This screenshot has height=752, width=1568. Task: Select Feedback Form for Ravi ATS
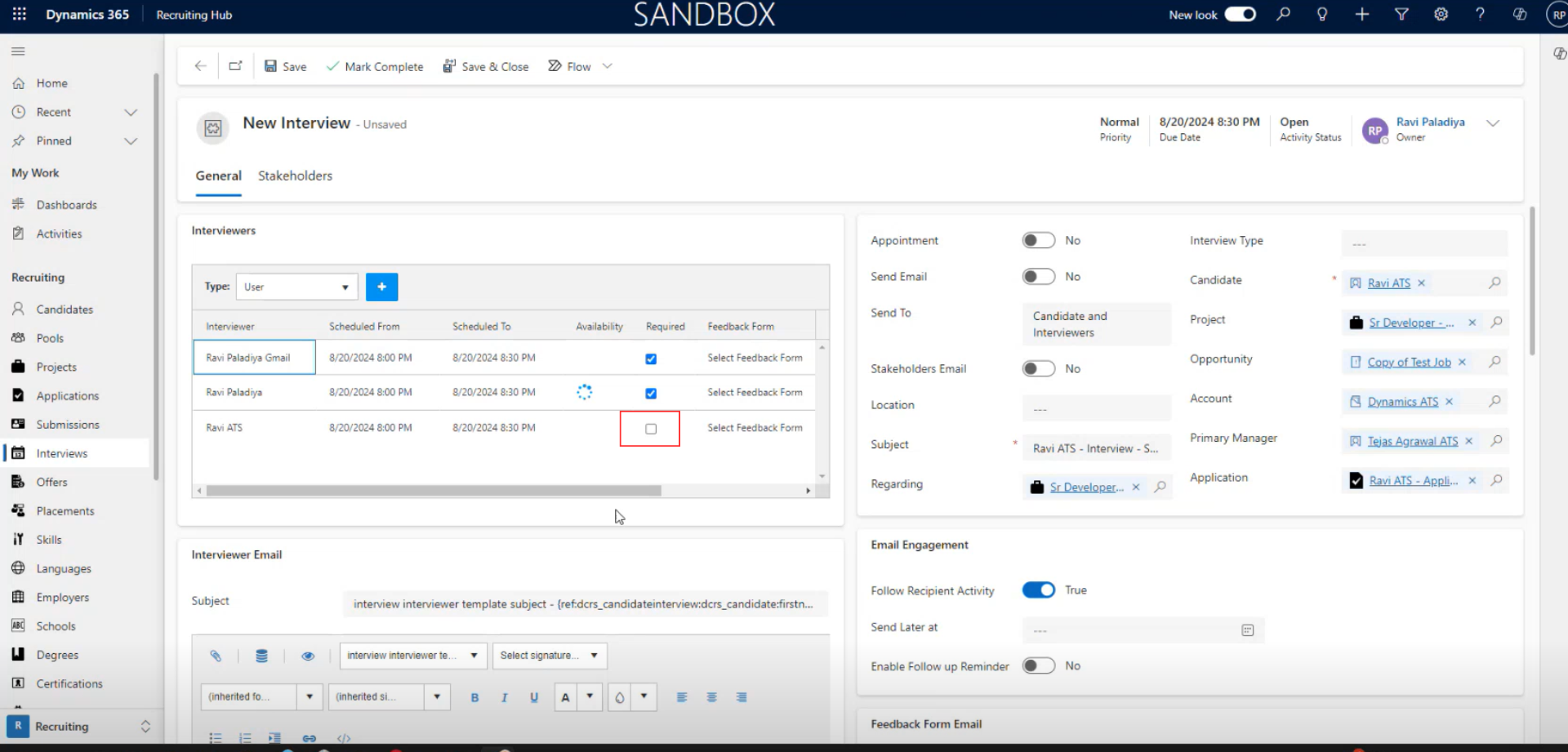pos(755,428)
